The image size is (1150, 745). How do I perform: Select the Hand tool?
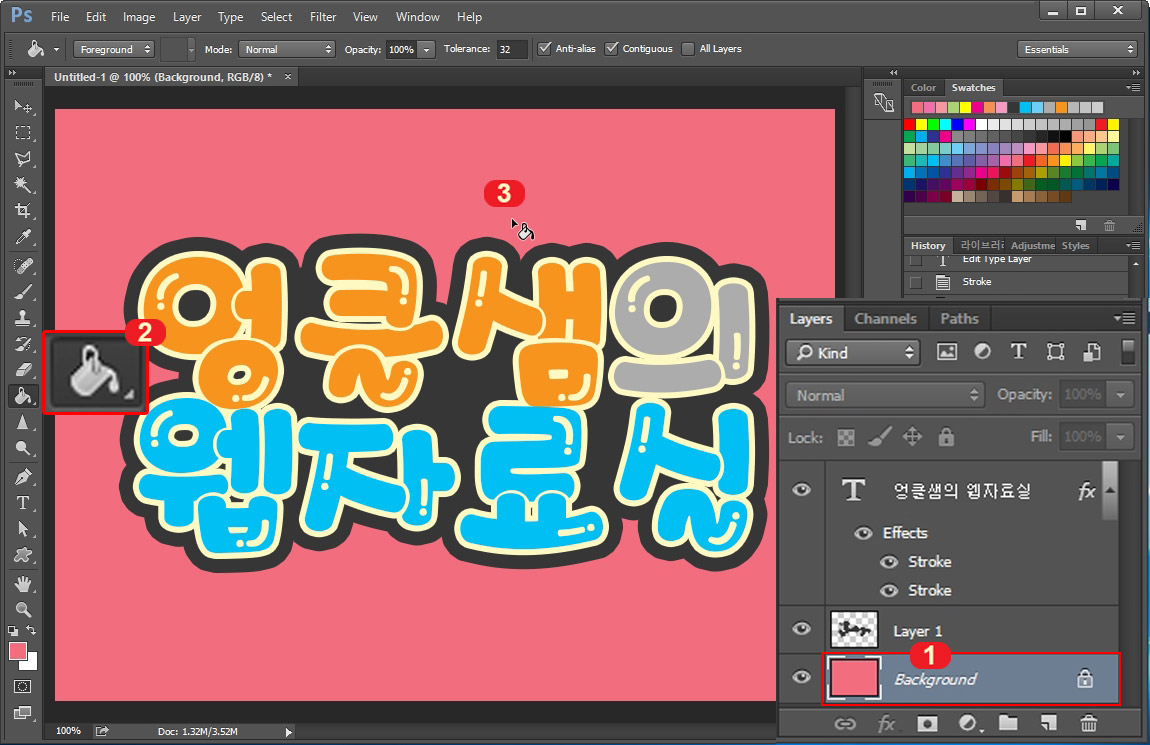23,584
